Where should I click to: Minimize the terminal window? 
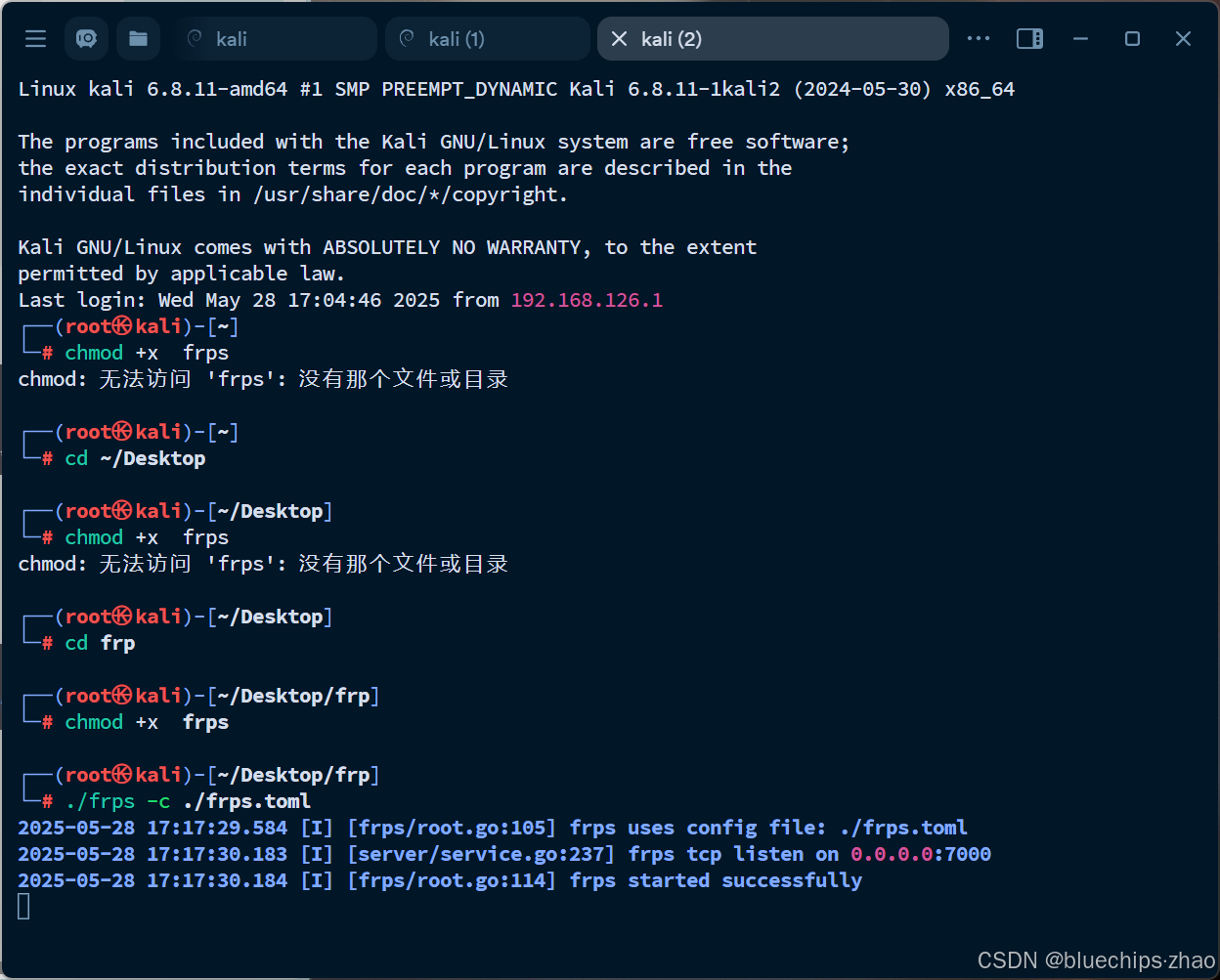(x=1080, y=39)
